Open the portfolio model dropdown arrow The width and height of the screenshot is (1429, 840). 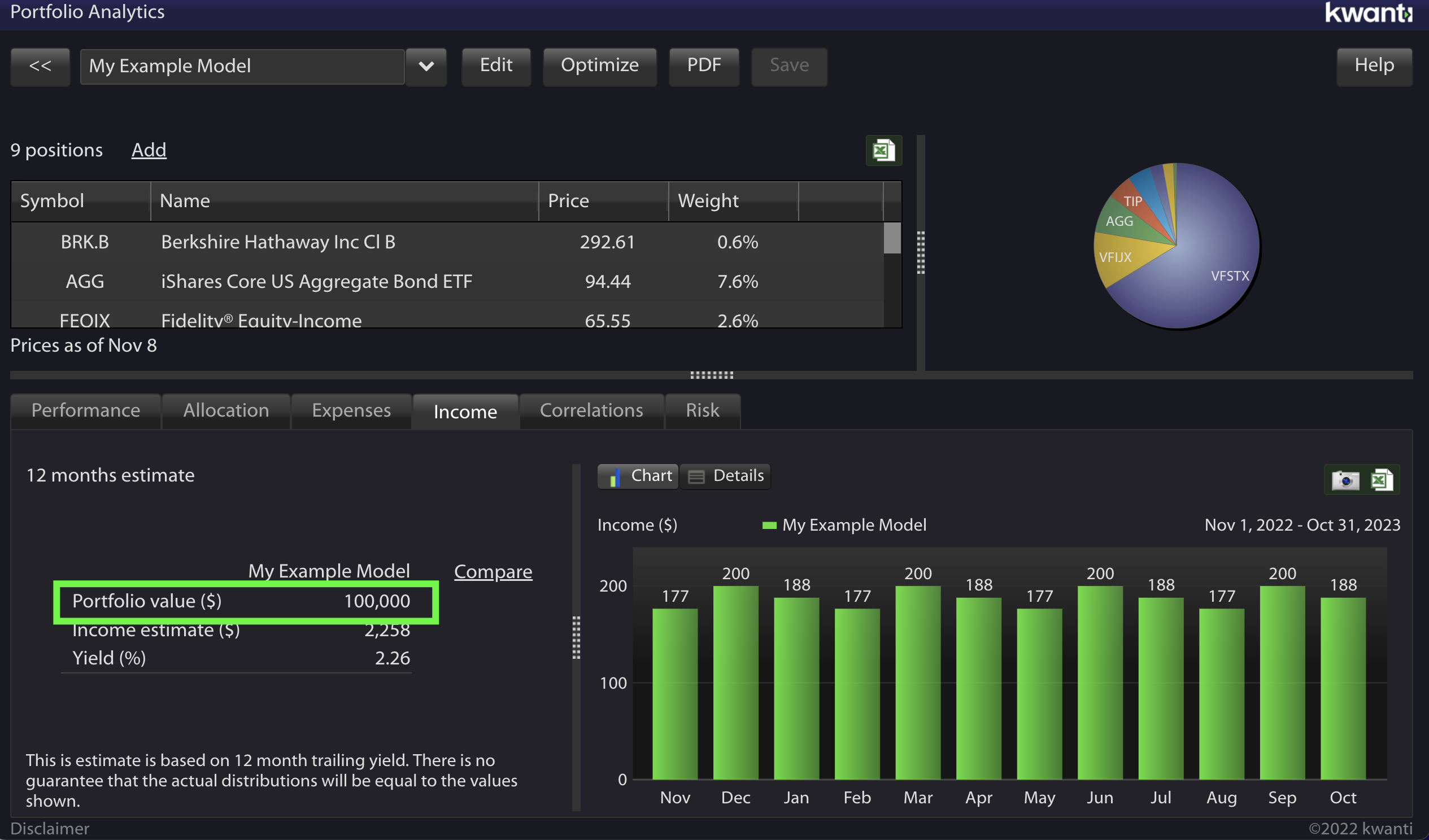(x=426, y=66)
